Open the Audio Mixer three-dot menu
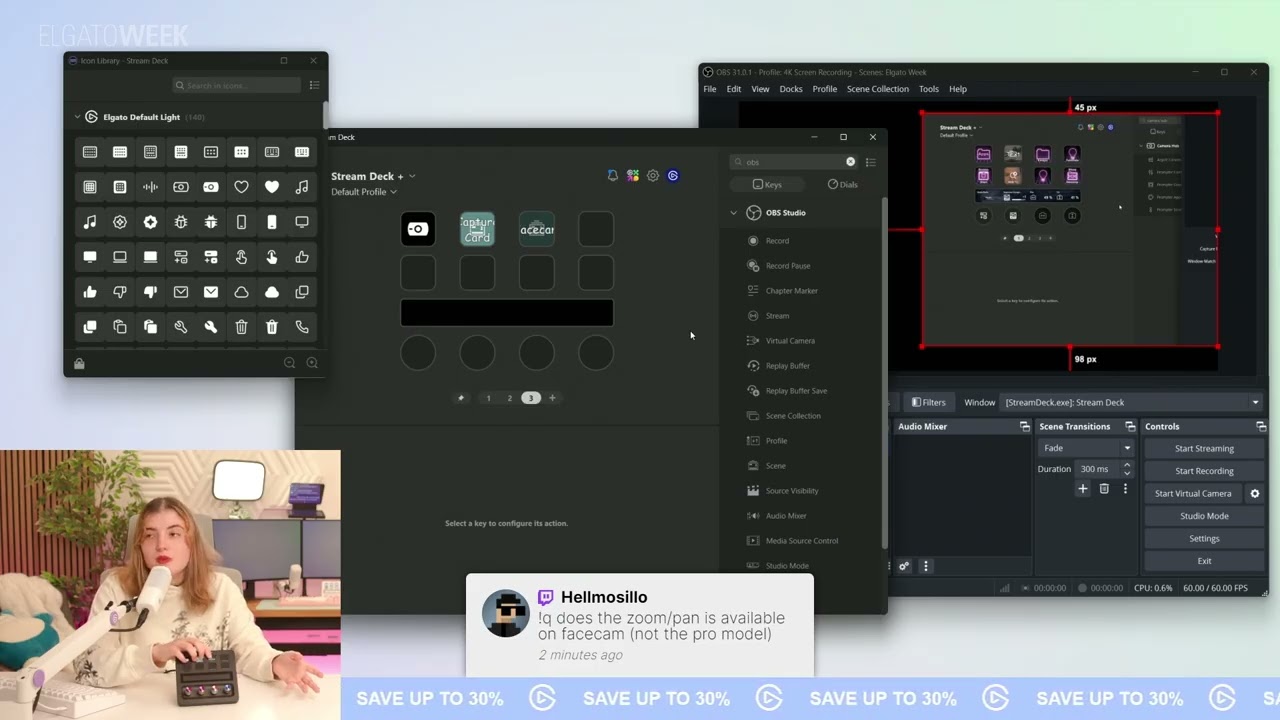The height and width of the screenshot is (720, 1280). (926, 566)
